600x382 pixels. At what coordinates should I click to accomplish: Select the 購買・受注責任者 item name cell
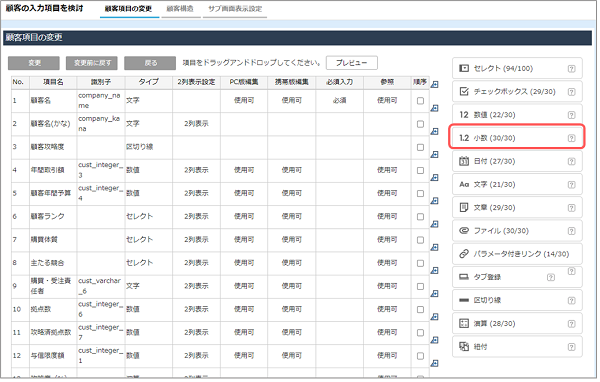53,286
